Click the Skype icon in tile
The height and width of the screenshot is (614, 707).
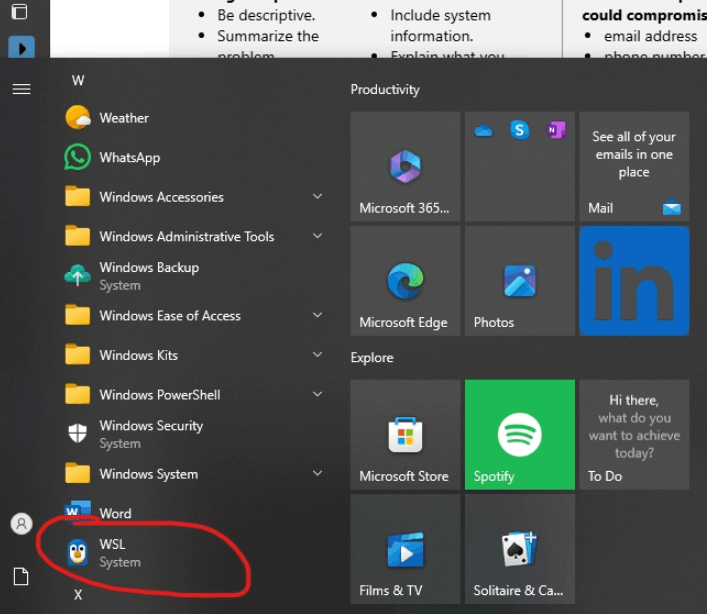point(519,130)
